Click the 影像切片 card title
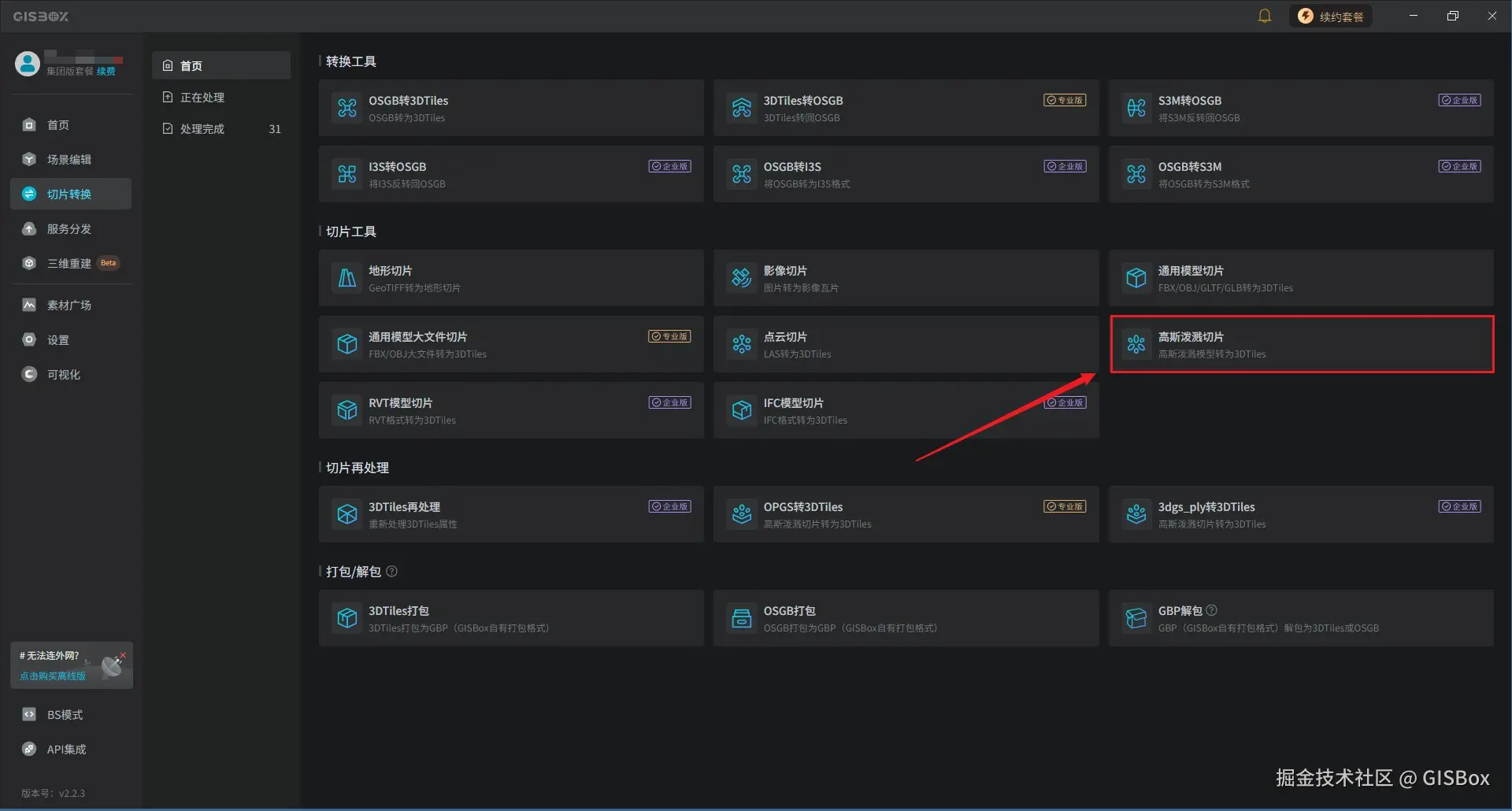 coord(785,270)
